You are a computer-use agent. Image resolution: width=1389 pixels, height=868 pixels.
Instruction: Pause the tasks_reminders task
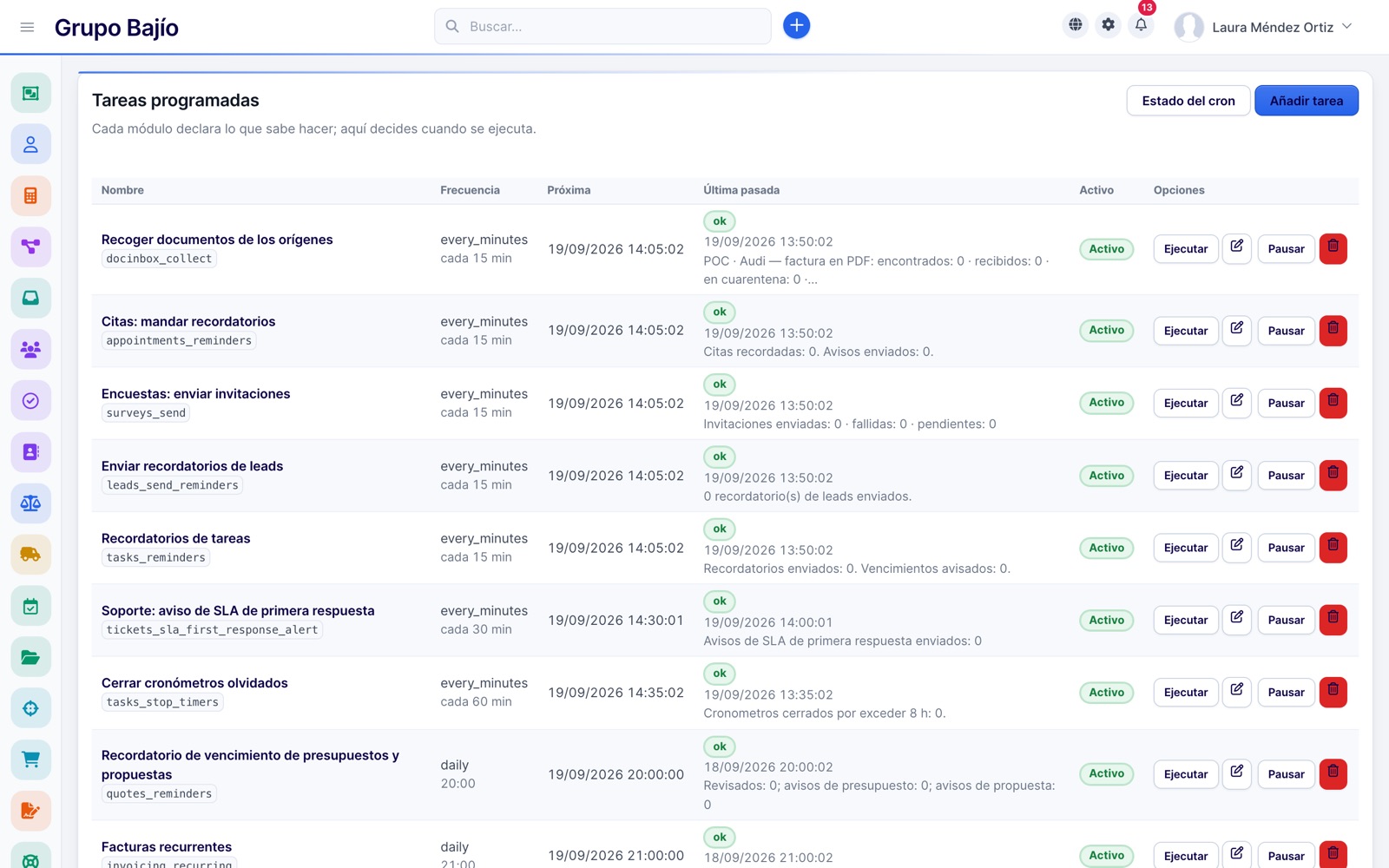point(1286,548)
